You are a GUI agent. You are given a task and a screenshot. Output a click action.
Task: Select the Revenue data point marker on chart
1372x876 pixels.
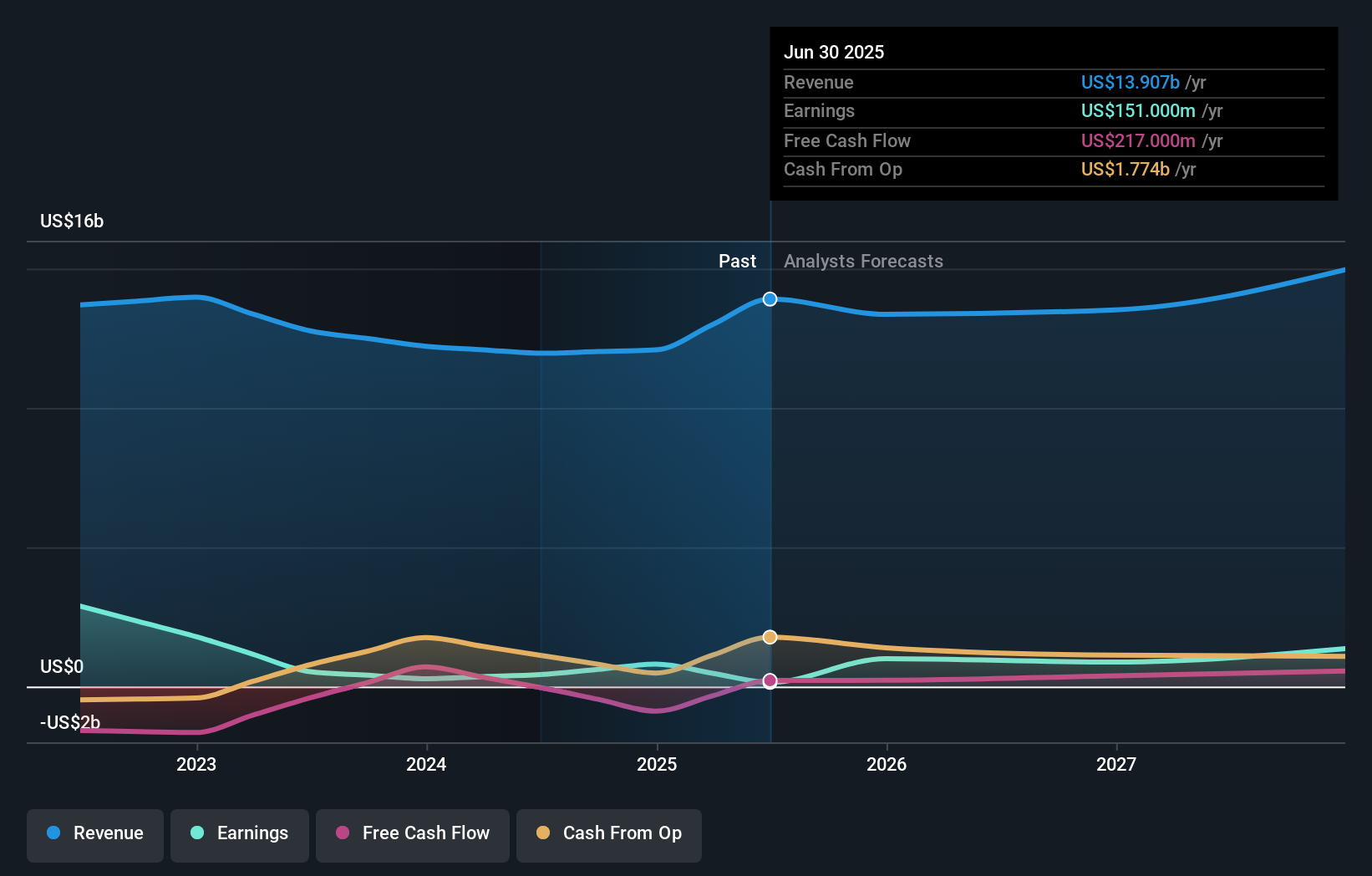pyautogui.click(x=770, y=298)
